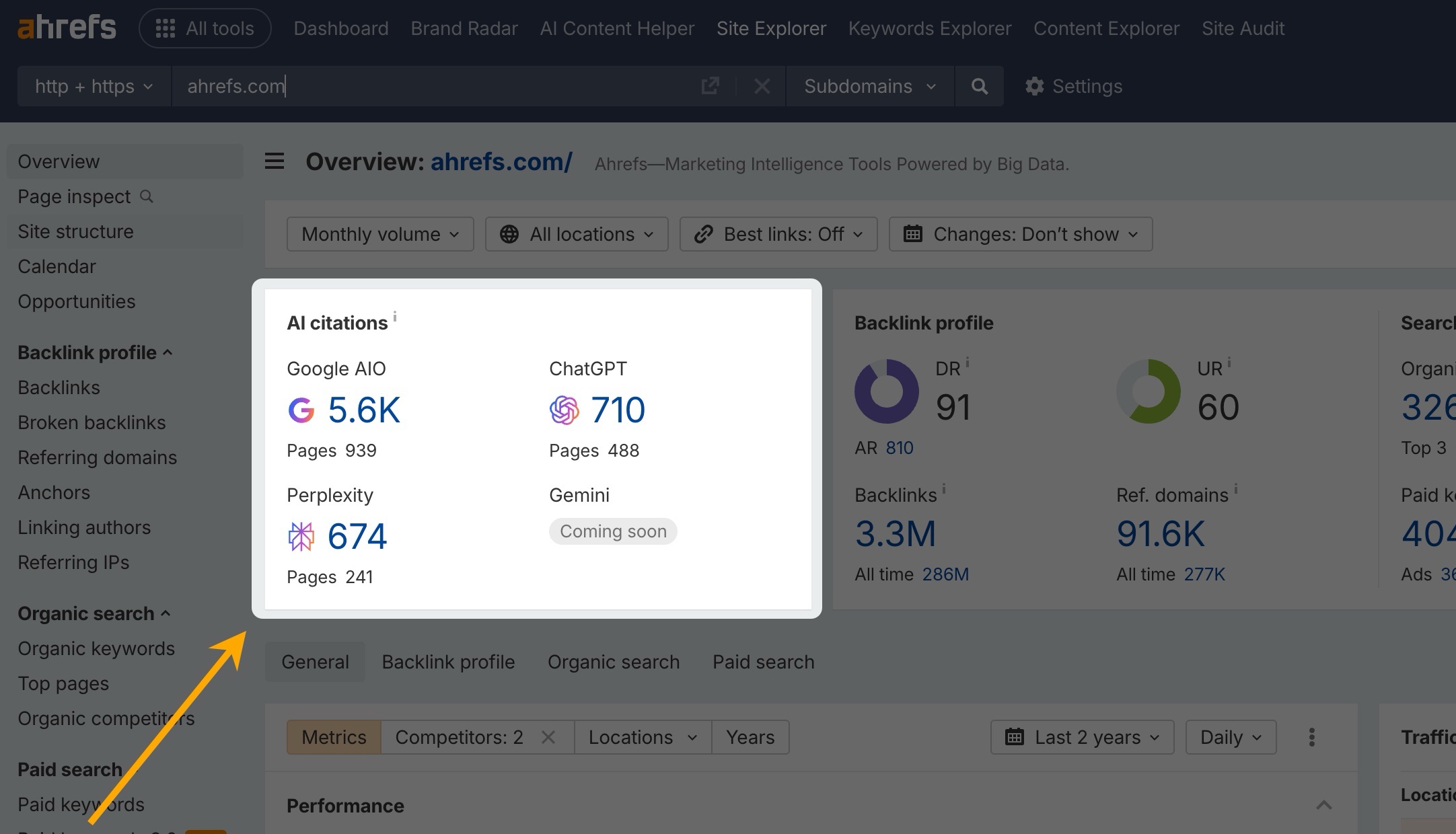Clear the URL input with X icon
This screenshot has height=834, width=1456.
click(x=762, y=86)
